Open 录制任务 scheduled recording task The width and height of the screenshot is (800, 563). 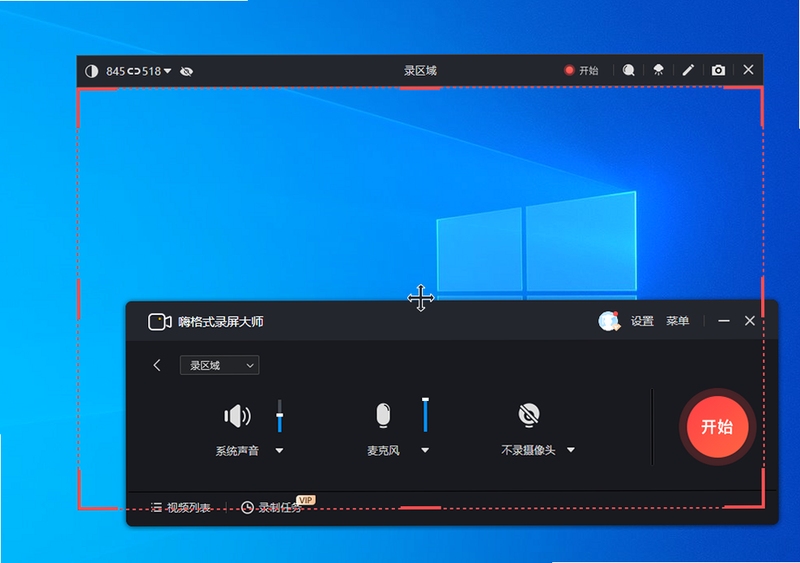tap(271, 507)
